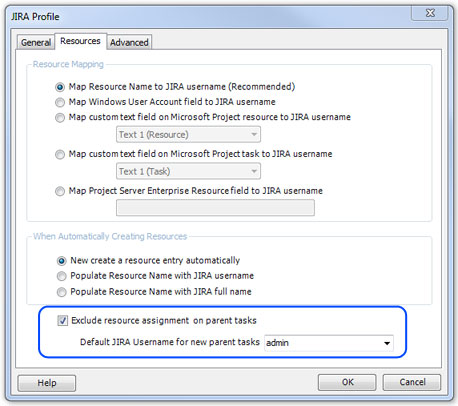Close the JIRA Profile dialog
This screenshot has width=458, height=406.
coord(430,13)
